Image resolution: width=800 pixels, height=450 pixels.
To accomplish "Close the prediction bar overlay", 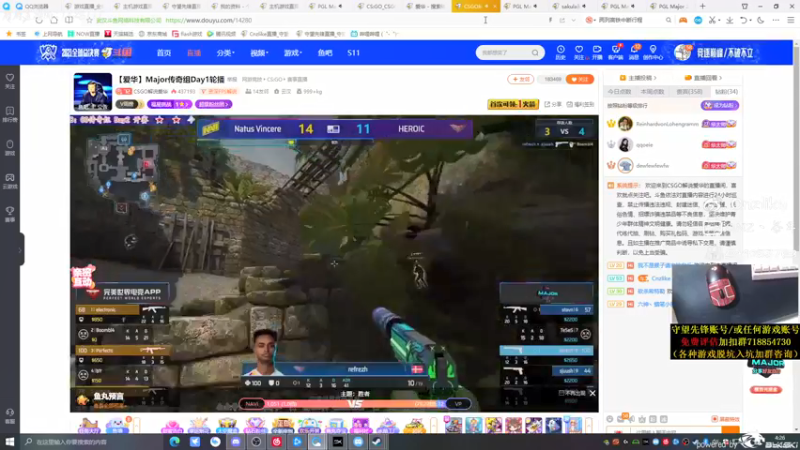I will coord(592,393).
